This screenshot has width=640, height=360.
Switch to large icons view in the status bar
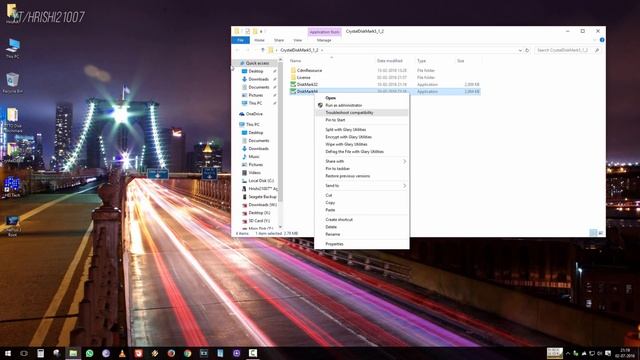coord(600,233)
